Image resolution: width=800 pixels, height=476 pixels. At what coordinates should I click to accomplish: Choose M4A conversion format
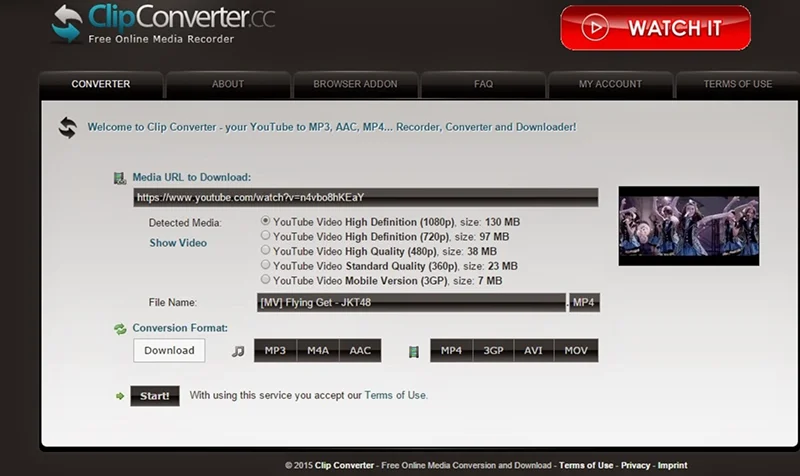tap(318, 350)
